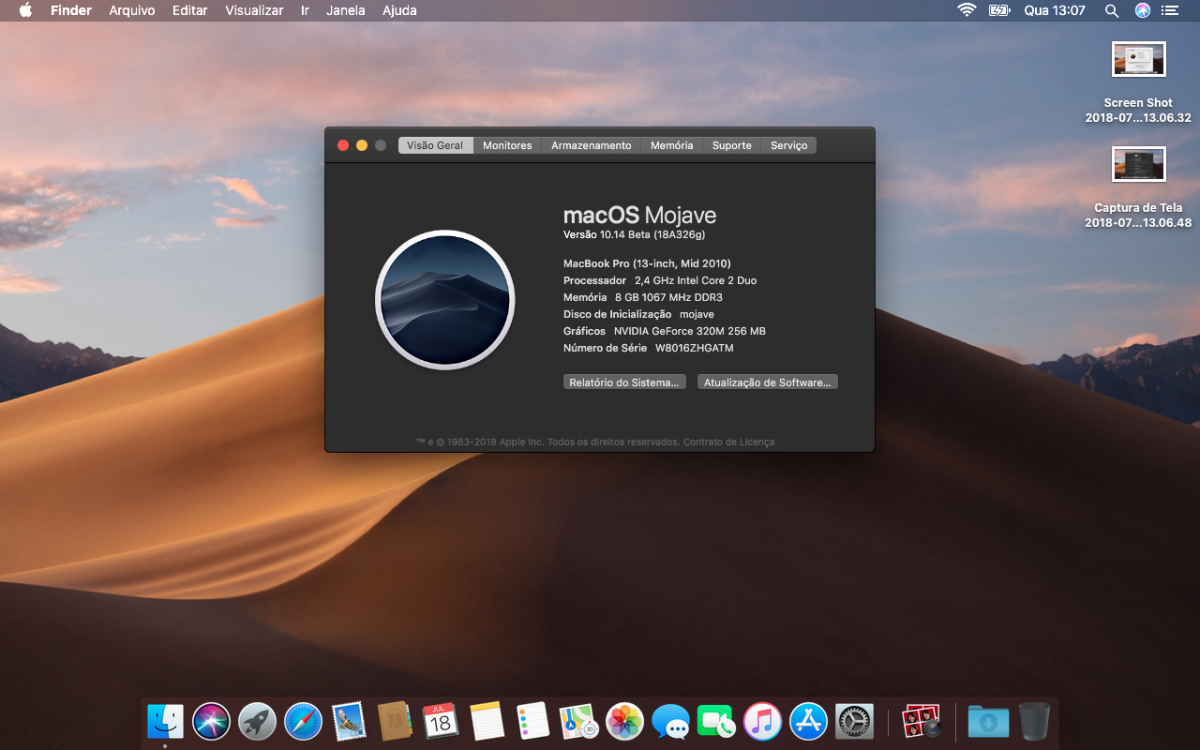Click NVIDIA GeForce 320M 256 MB text
The width and height of the screenshot is (1200, 750).
pyautogui.click(x=690, y=331)
